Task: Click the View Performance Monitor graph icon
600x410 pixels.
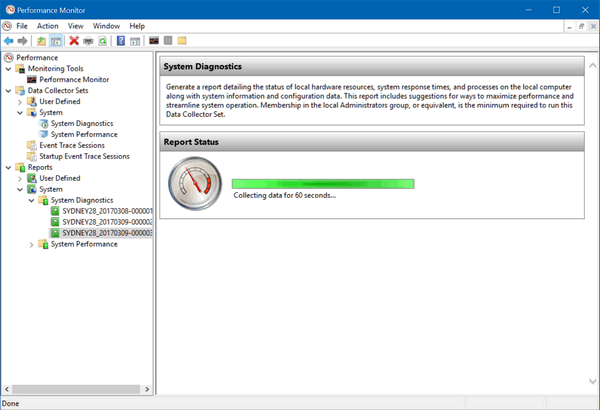Action: pyautogui.click(x=154, y=40)
